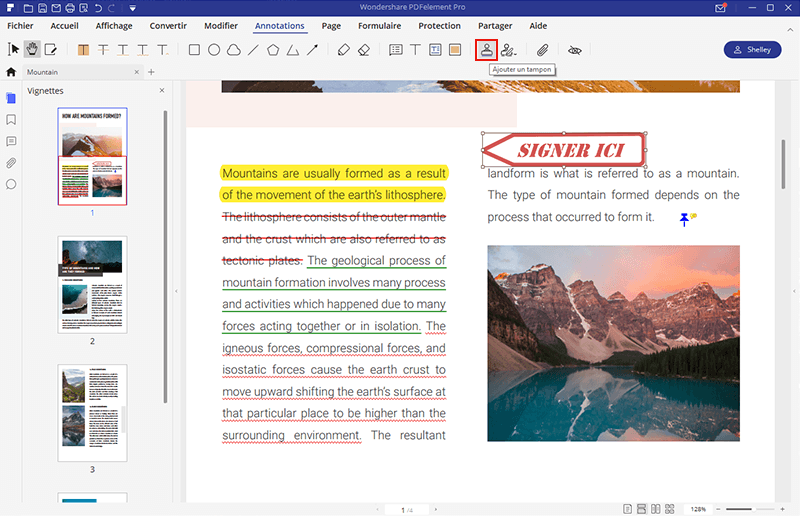
Task: Select the typewriter text comment tool
Action: coord(415,50)
